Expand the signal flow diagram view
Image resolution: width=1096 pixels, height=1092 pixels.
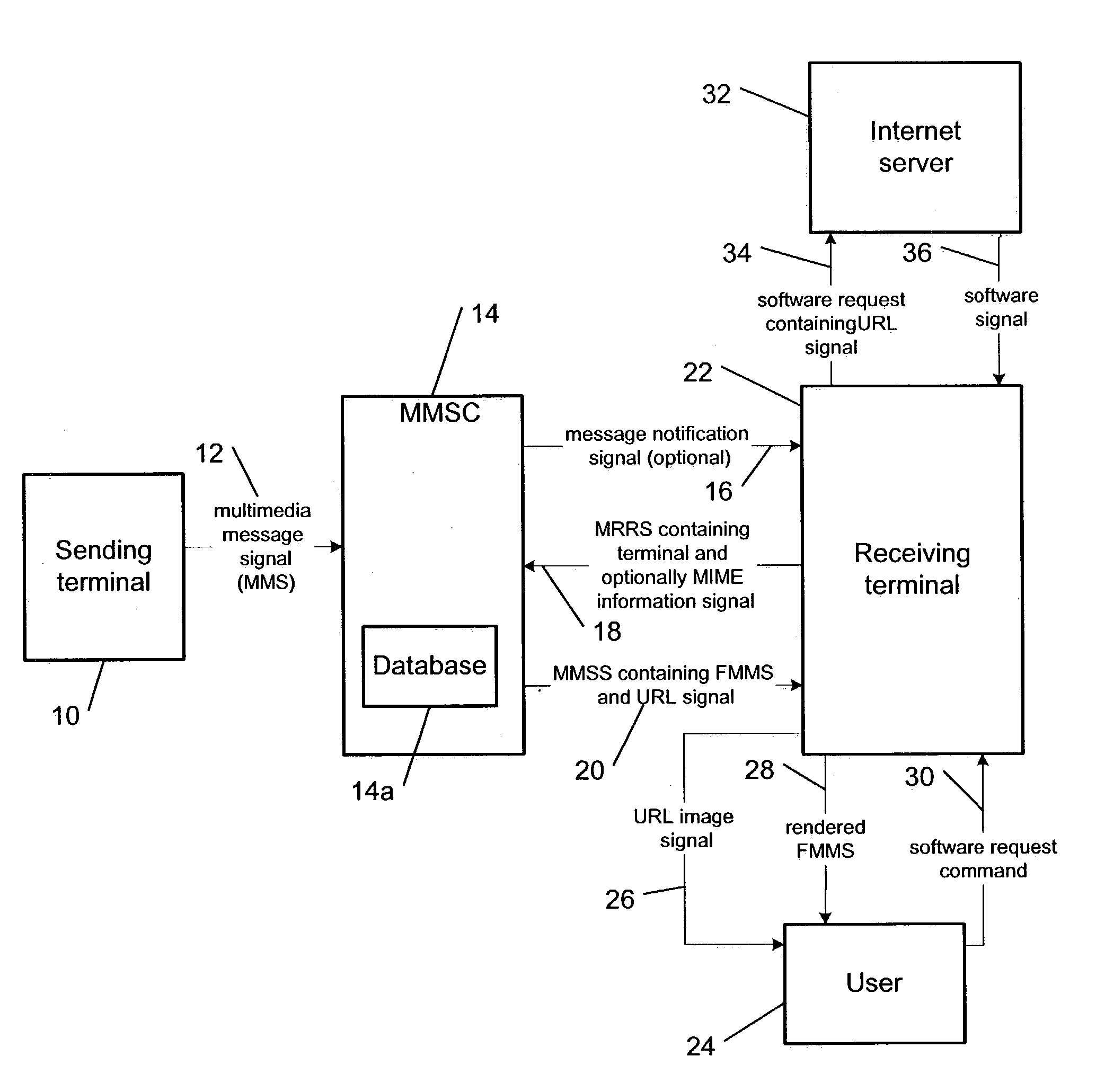[x=548, y=546]
